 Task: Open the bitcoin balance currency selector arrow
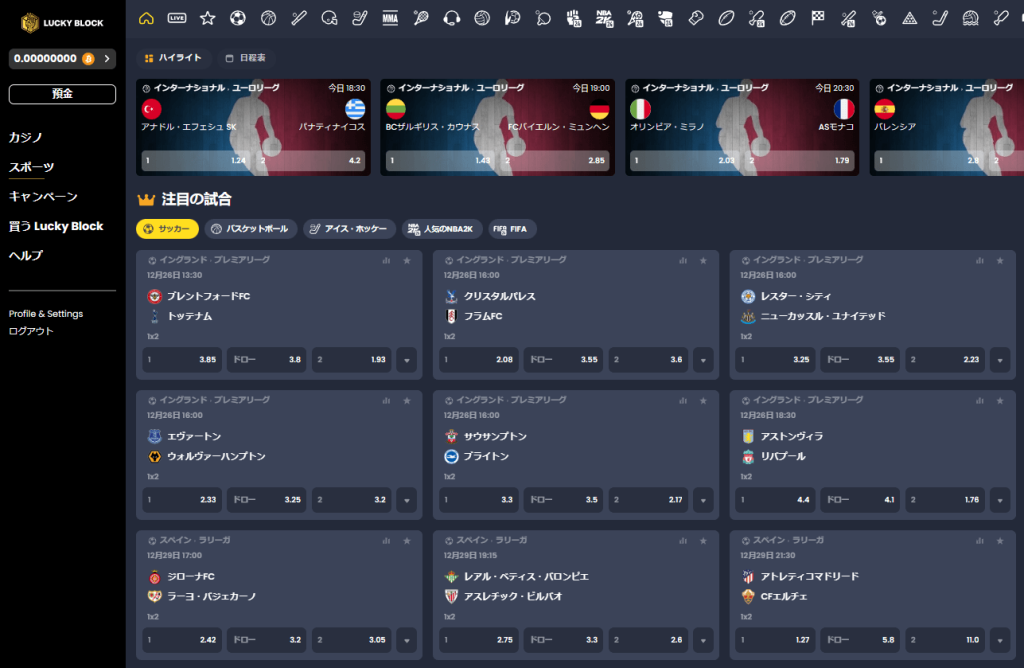(107, 59)
